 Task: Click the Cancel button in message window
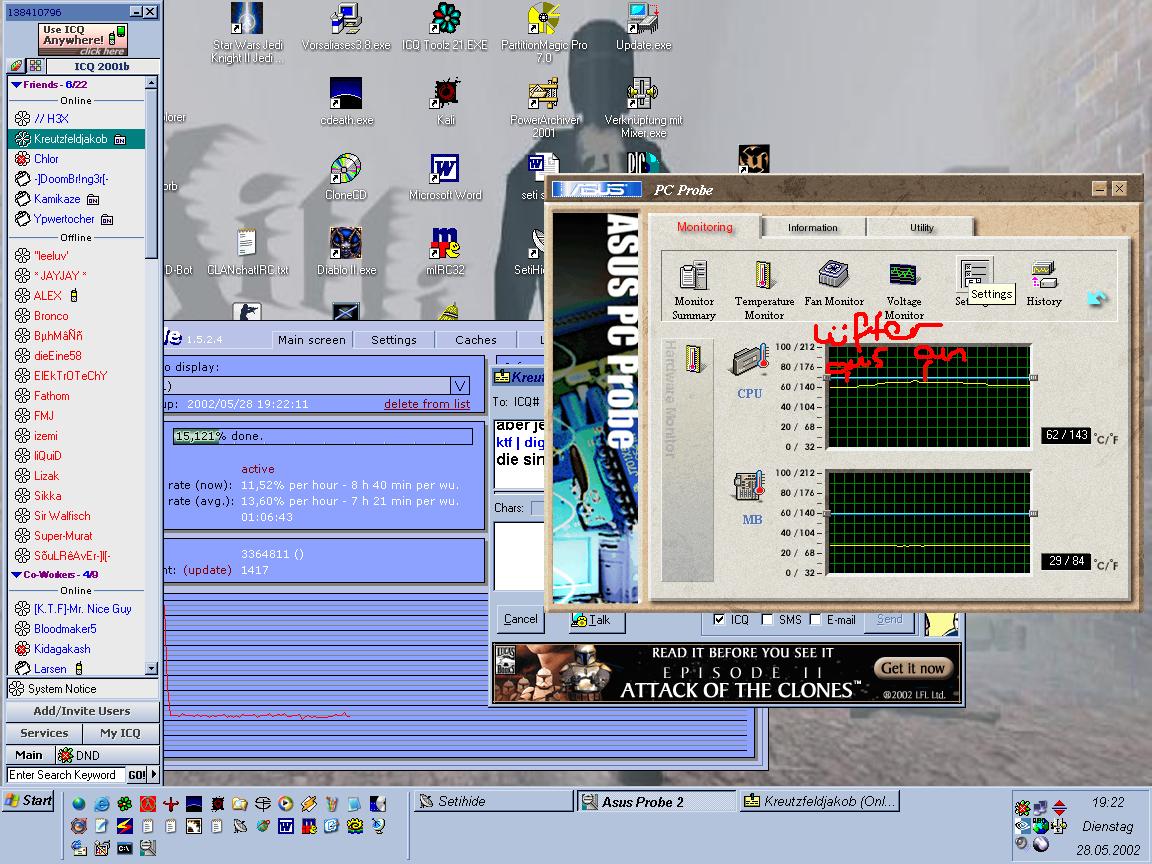521,619
